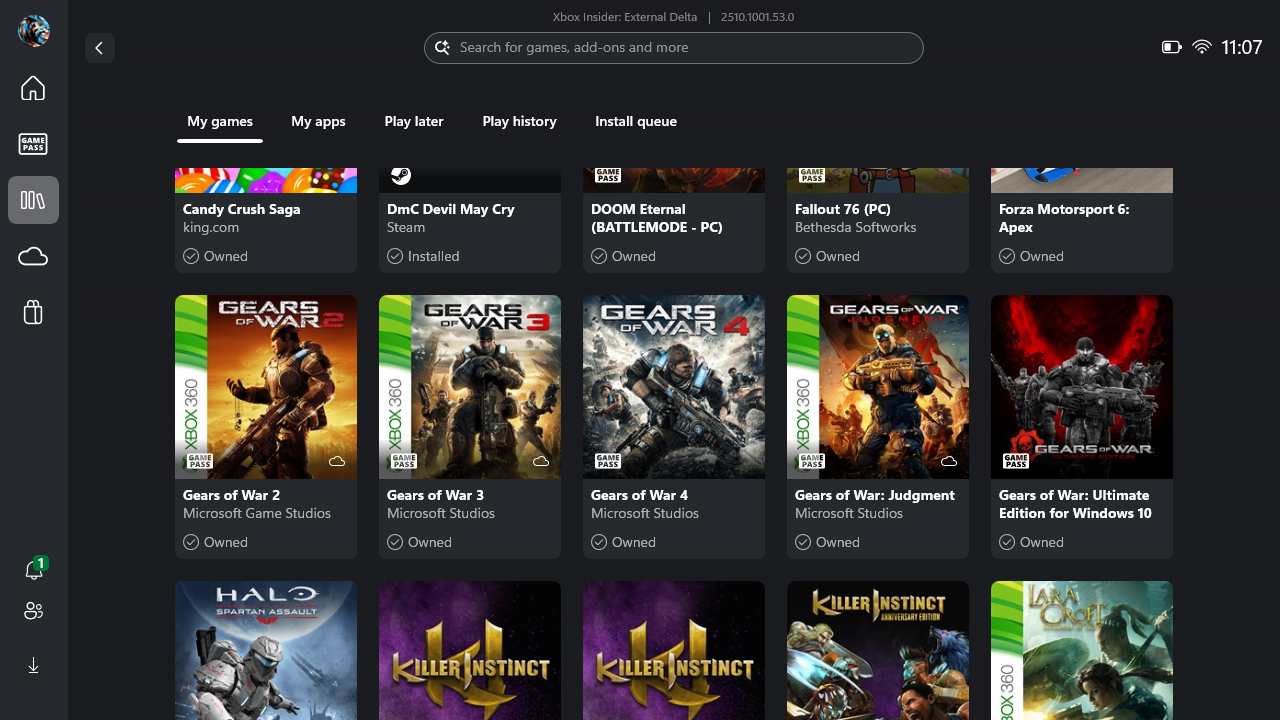
Task: Open Game Pass from the sidebar
Action: [33, 144]
